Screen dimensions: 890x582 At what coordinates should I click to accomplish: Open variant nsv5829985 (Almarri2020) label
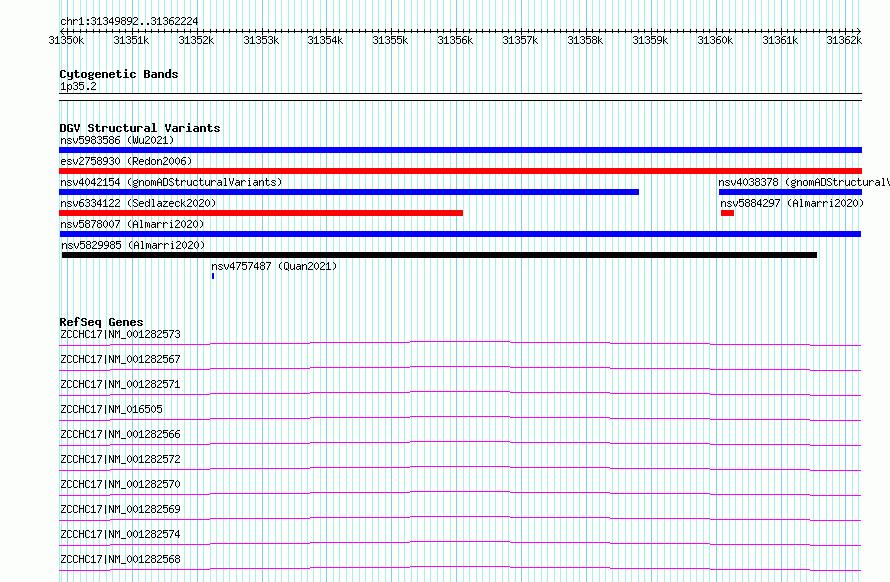tap(133, 245)
